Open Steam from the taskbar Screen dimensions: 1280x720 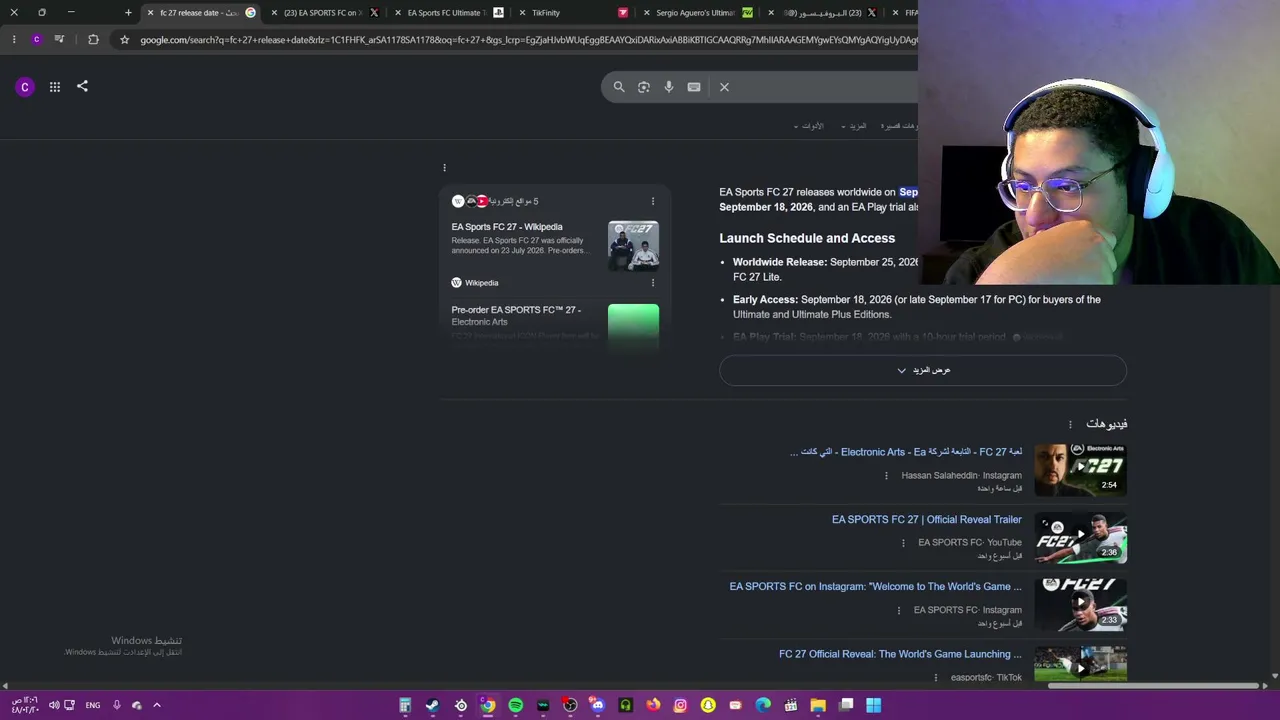(x=432, y=705)
